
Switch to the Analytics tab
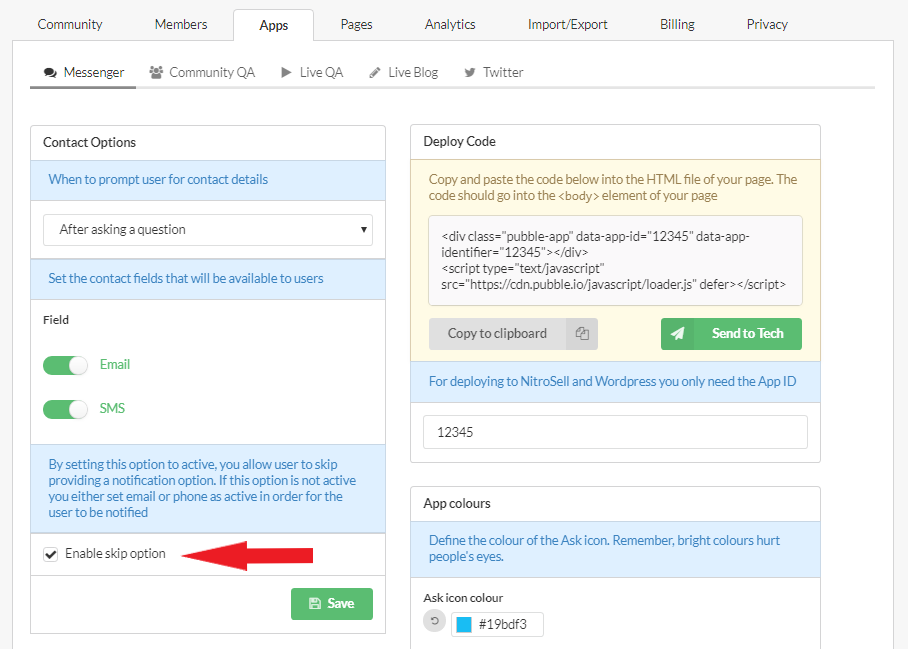[x=450, y=24]
